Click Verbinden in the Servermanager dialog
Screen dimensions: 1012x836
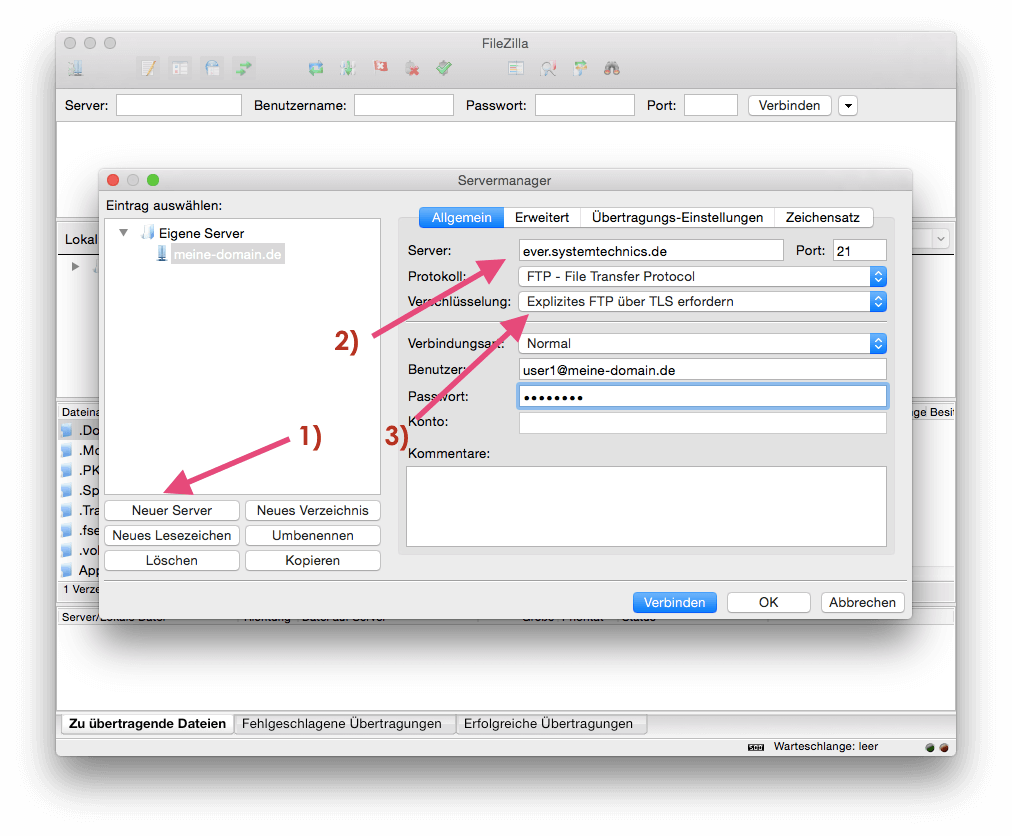[x=674, y=602]
